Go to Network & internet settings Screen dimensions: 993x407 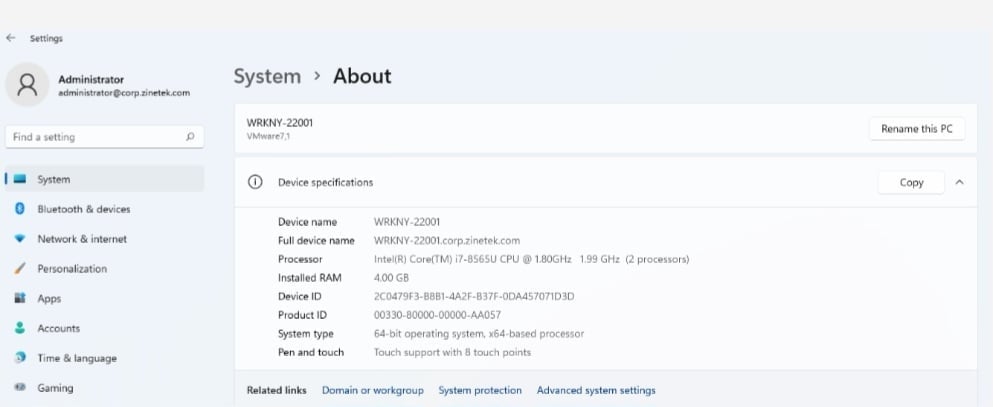pyautogui.click(x=104, y=239)
